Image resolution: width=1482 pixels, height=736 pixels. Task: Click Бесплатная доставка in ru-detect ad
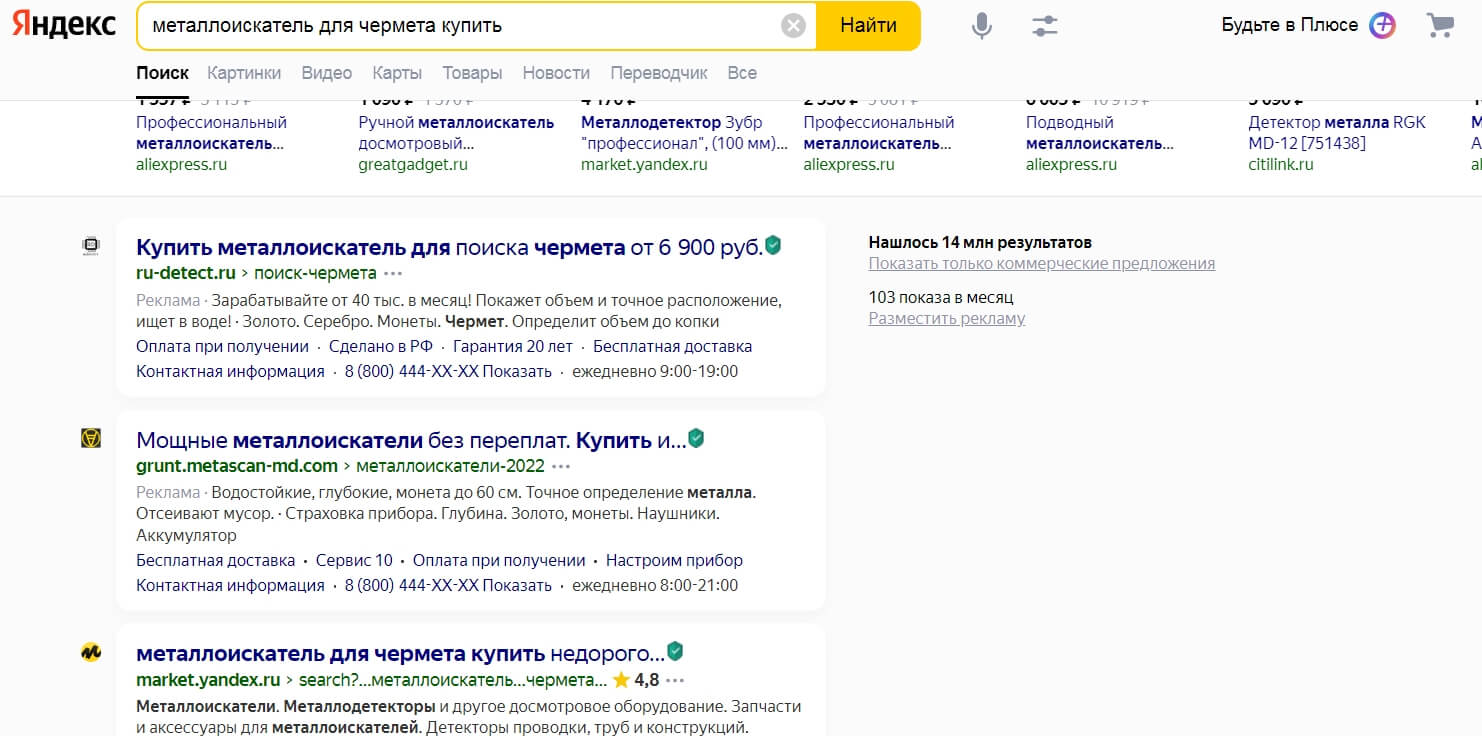click(x=672, y=347)
